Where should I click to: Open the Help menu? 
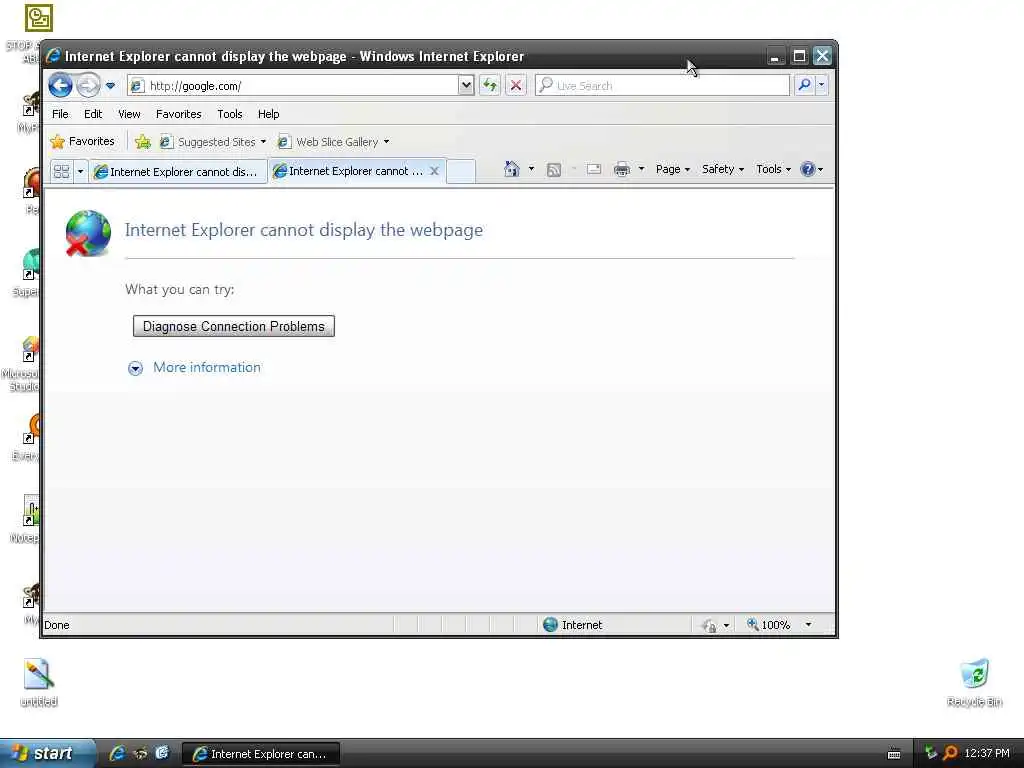point(268,114)
